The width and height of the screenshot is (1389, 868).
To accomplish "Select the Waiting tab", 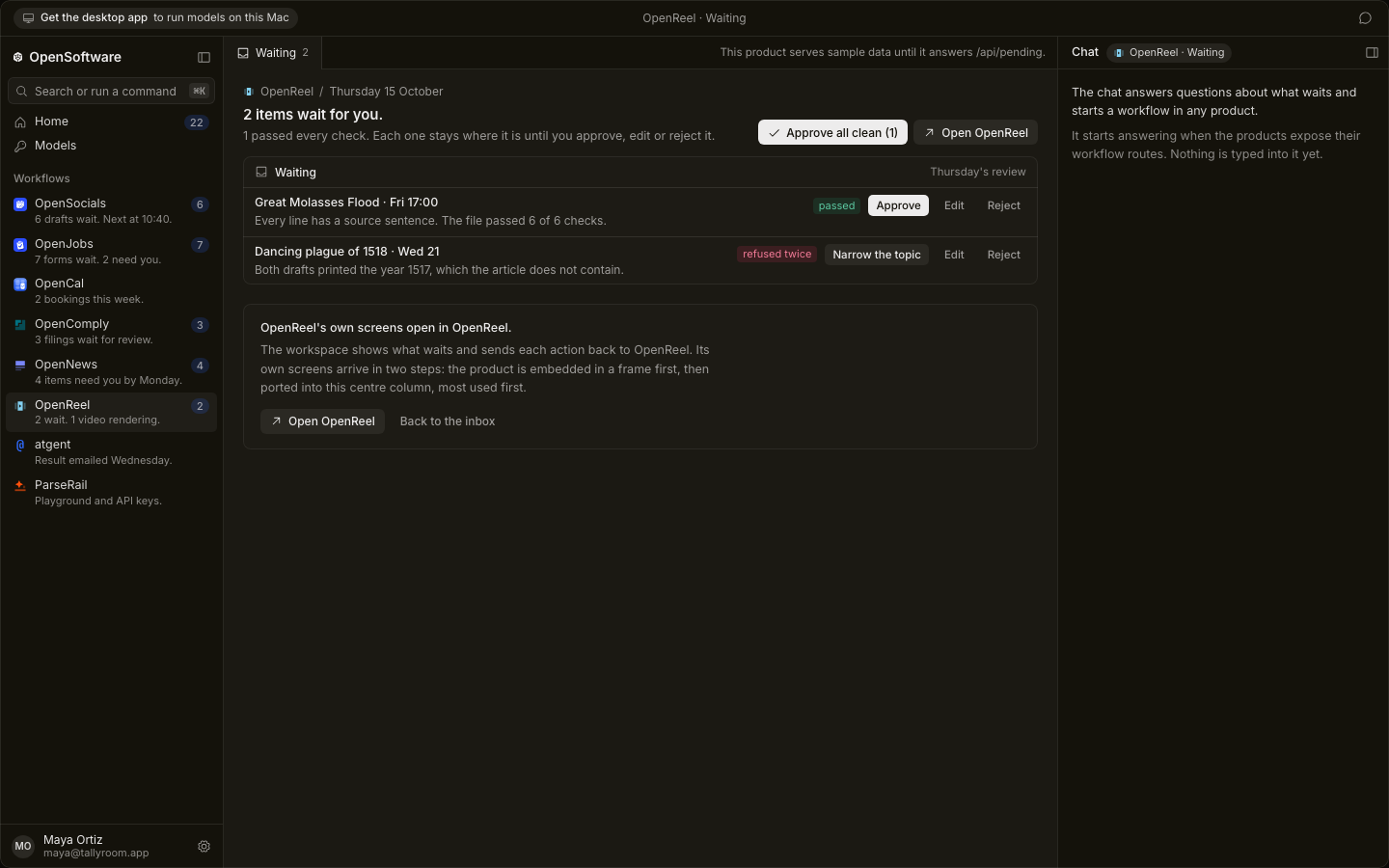I will [273, 53].
